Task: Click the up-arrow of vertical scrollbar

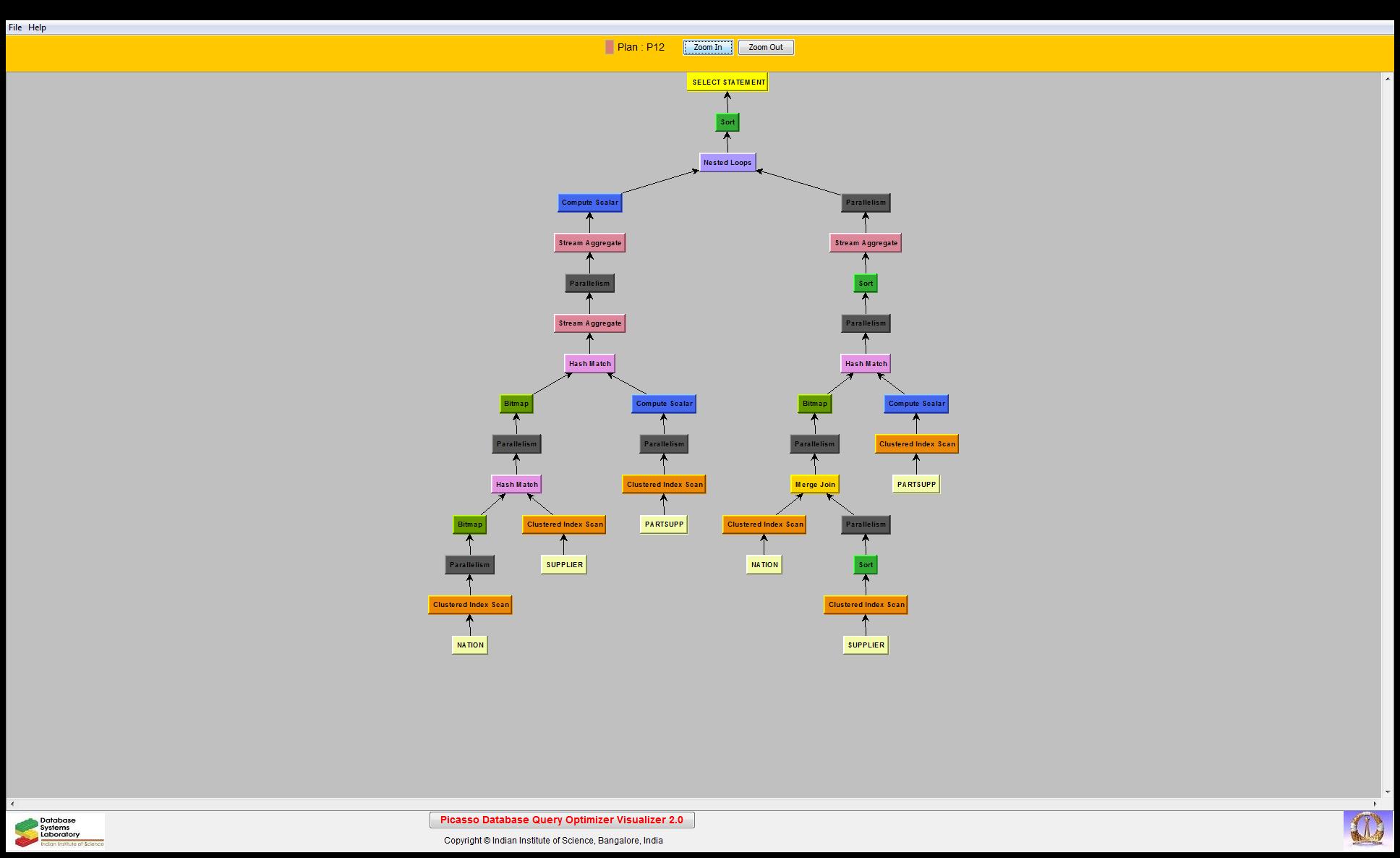Action: point(1387,78)
